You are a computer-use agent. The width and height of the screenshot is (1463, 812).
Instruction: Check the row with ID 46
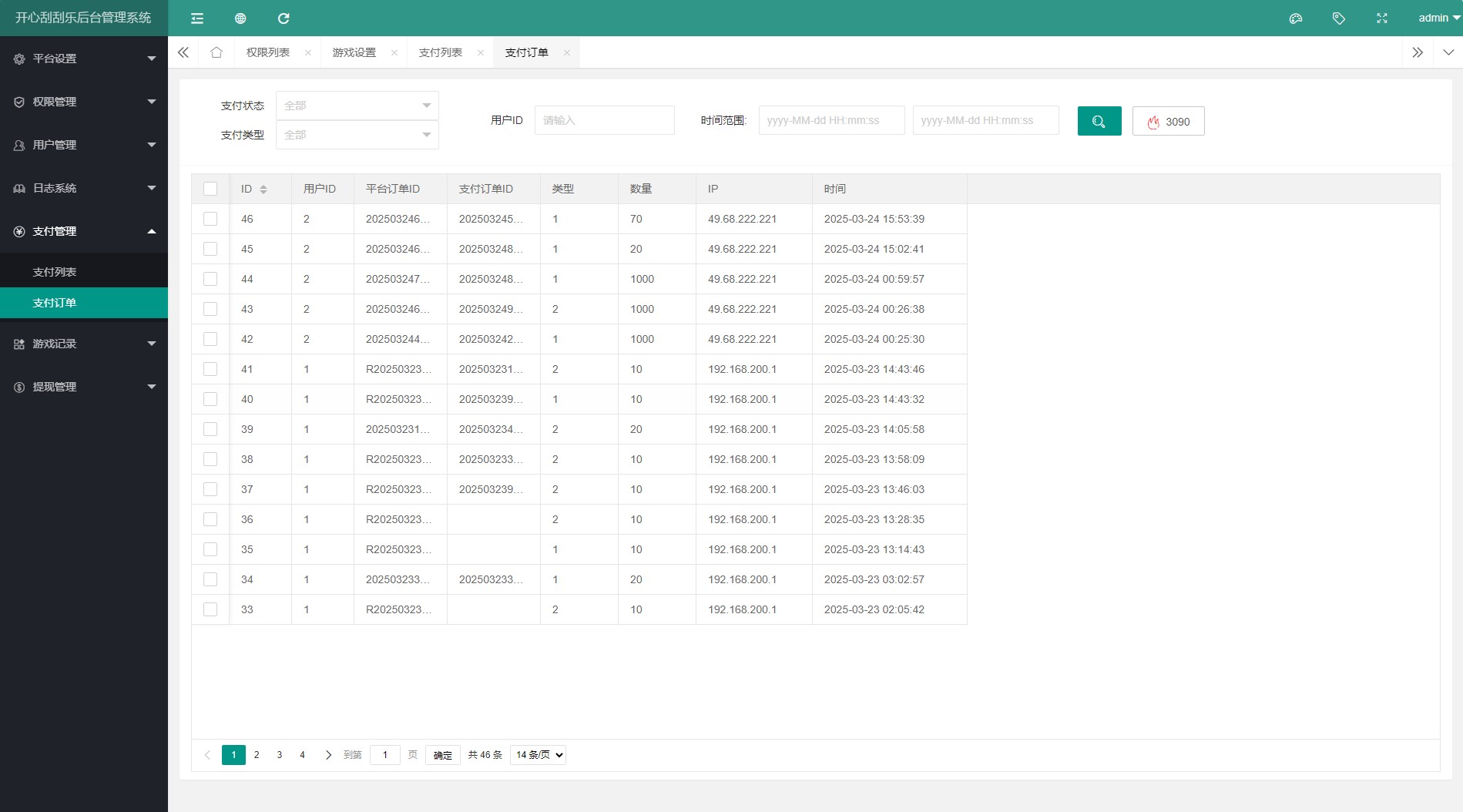tap(210, 219)
